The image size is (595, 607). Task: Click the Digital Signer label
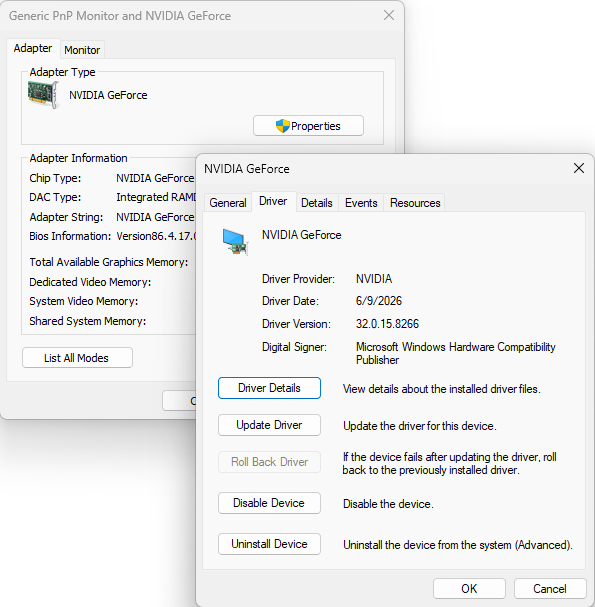(294, 347)
